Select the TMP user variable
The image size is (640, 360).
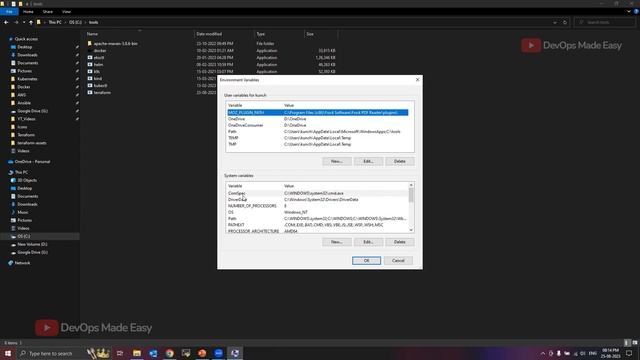318,144
